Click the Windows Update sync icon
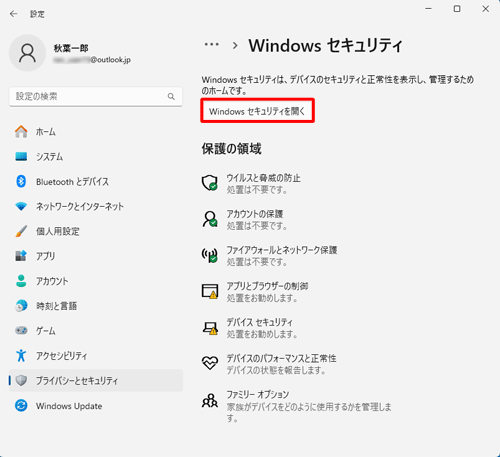Viewport: 500px width, 457px height. coord(21,406)
